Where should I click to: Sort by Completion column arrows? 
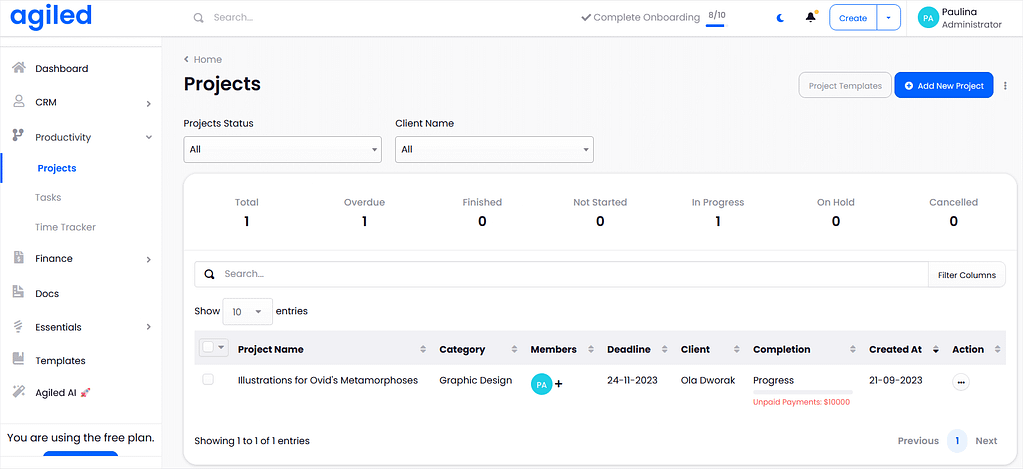pos(853,350)
